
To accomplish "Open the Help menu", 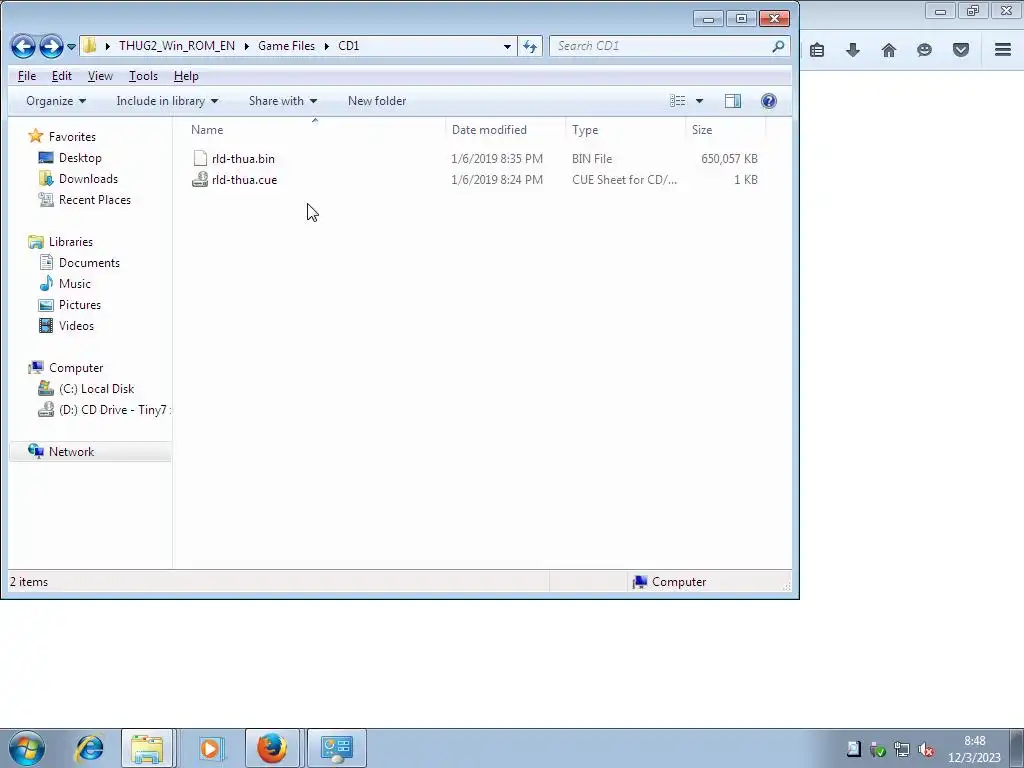I will coord(186,76).
